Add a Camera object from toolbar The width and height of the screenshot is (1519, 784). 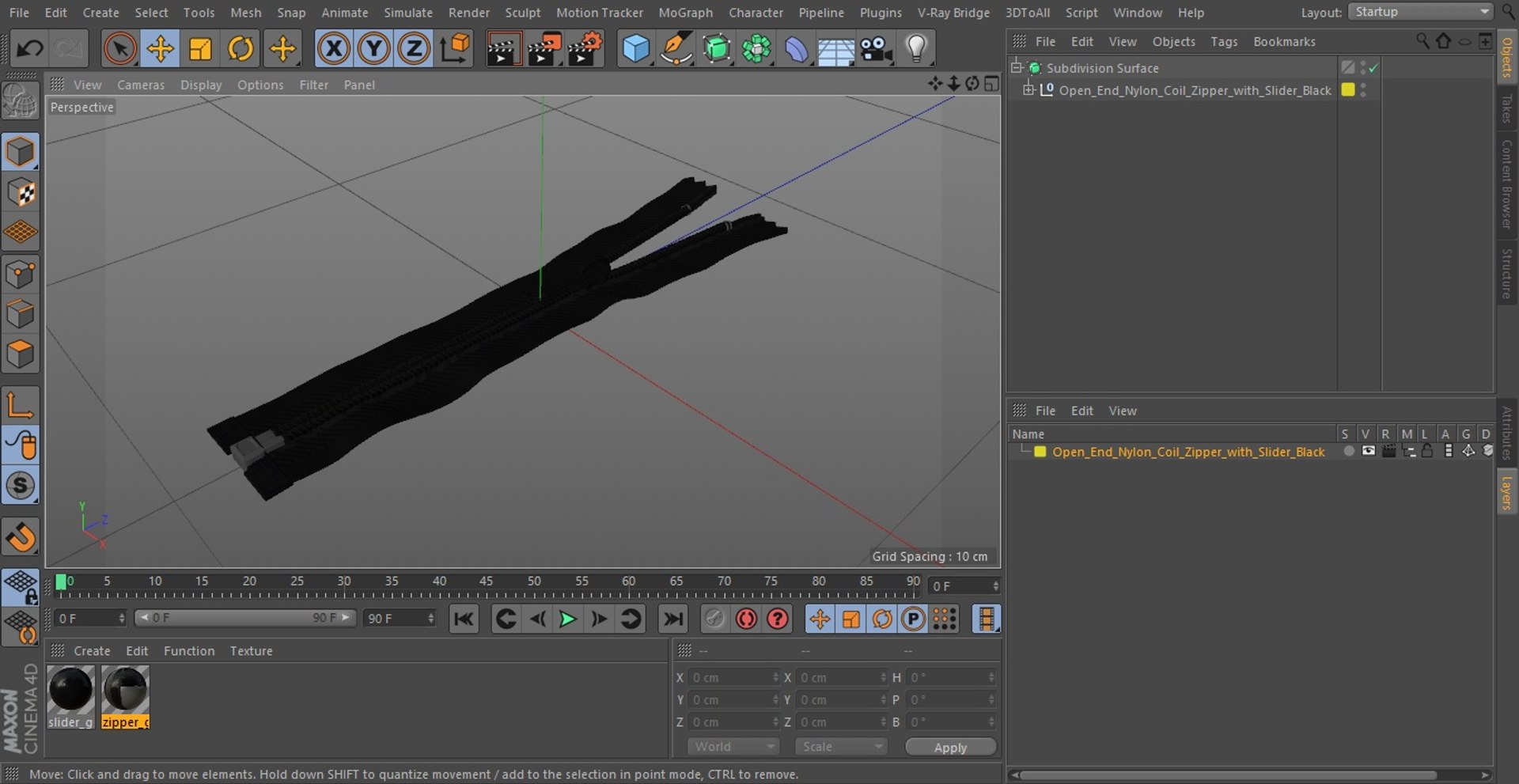pyautogui.click(x=876, y=49)
